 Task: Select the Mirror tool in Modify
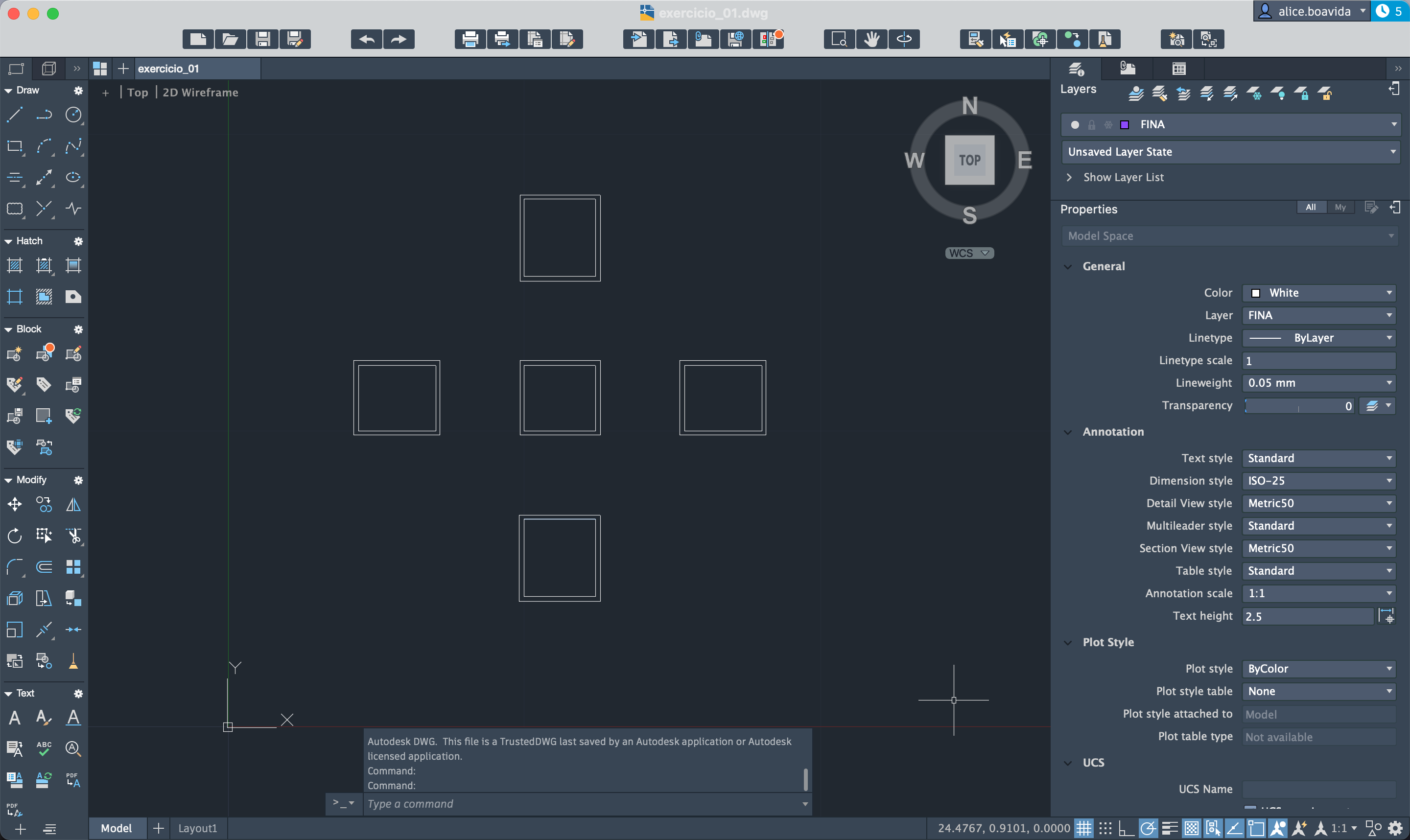(x=73, y=504)
